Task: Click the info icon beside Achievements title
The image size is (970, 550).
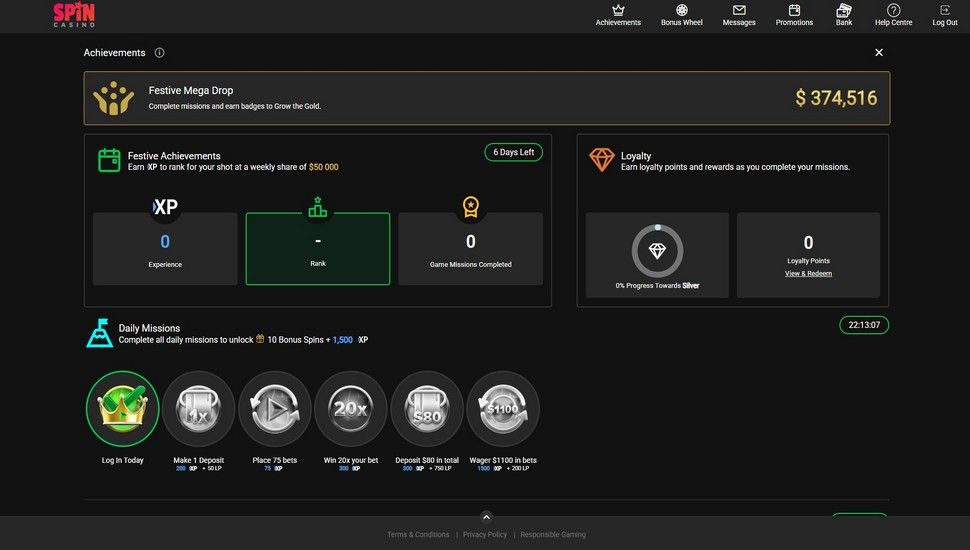Action: 160,53
